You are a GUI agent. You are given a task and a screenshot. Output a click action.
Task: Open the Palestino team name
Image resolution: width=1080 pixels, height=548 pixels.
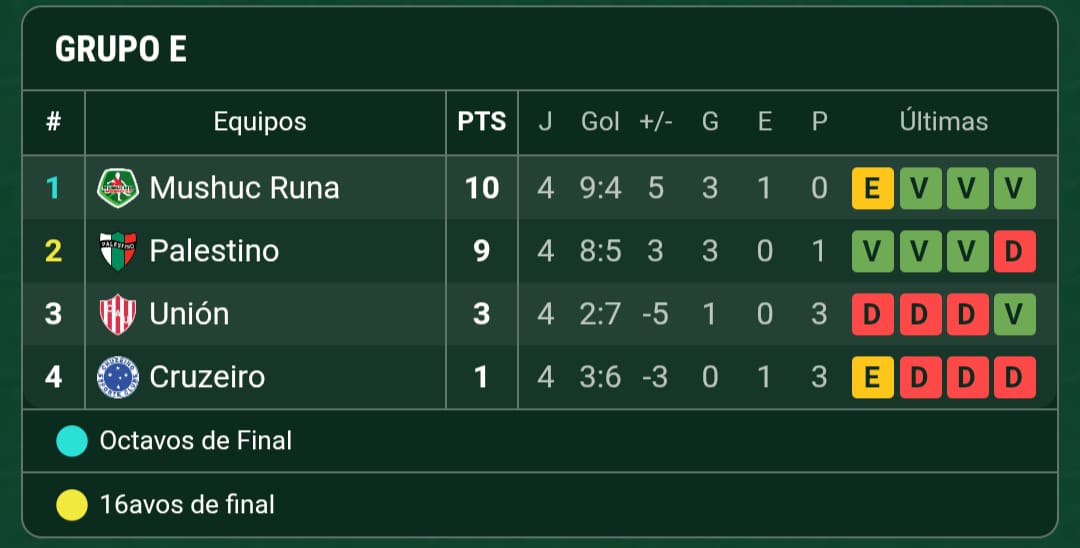click(x=214, y=251)
